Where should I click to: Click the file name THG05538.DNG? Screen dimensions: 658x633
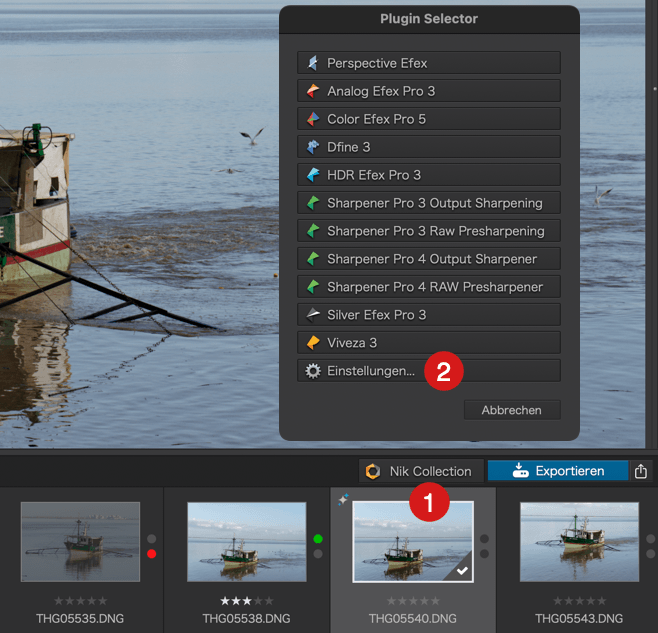pyautogui.click(x=247, y=619)
